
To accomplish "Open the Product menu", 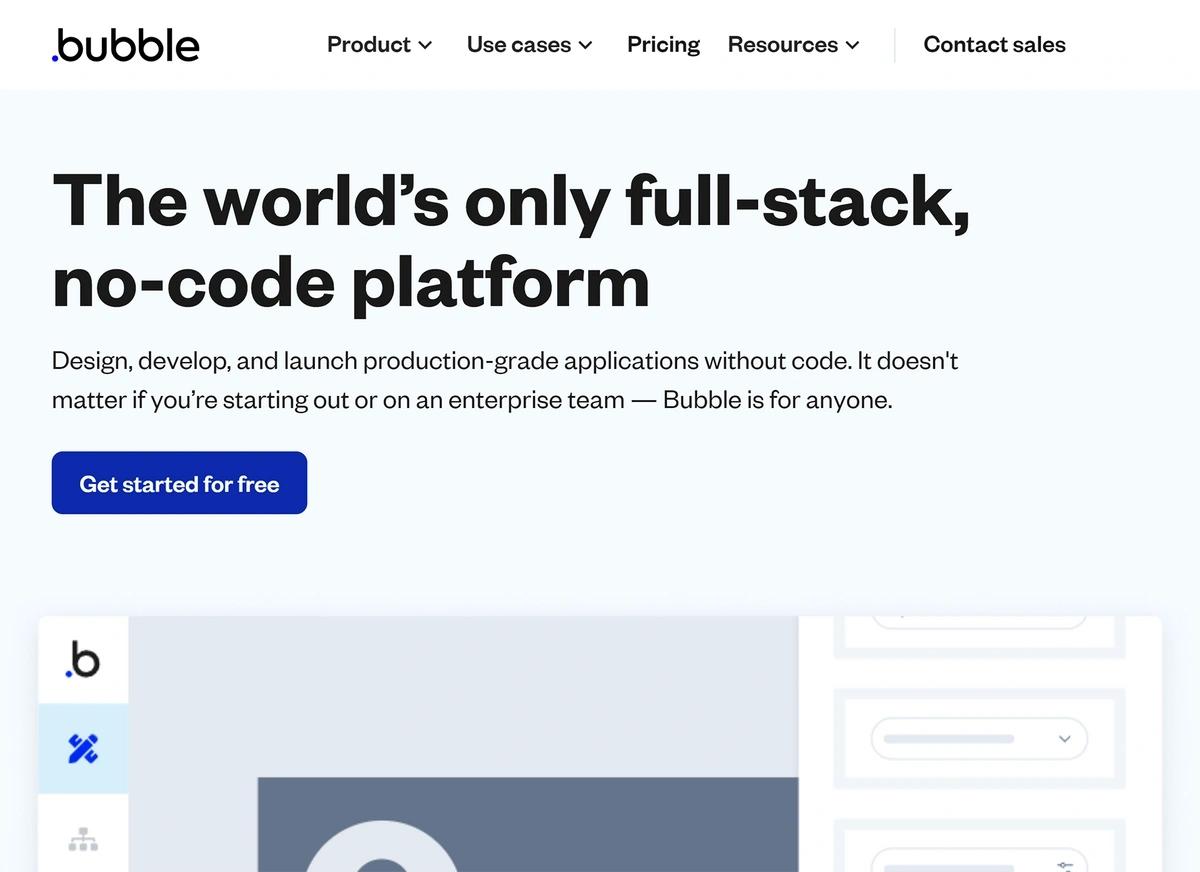I will [369, 45].
